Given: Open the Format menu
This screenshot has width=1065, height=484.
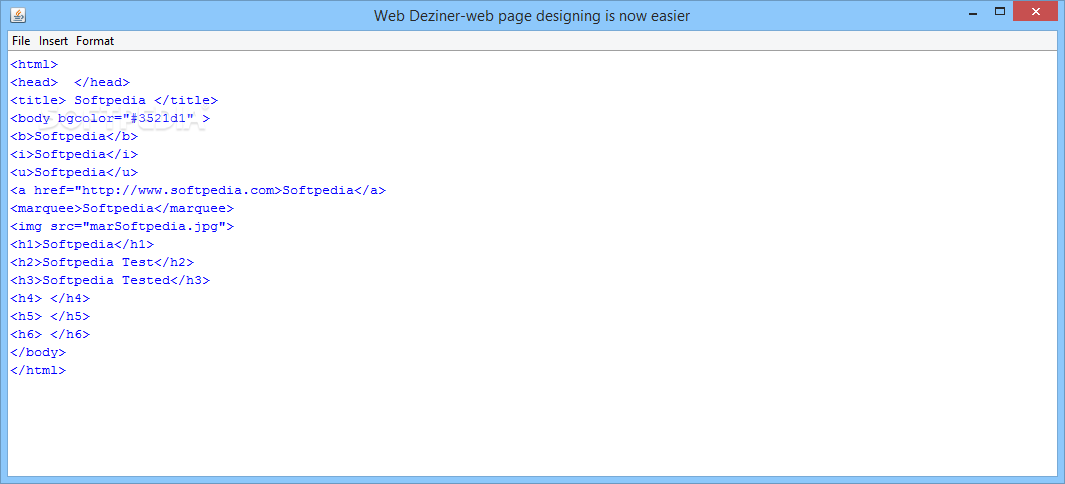Looking at the screenshot, I should click(95, 41).
